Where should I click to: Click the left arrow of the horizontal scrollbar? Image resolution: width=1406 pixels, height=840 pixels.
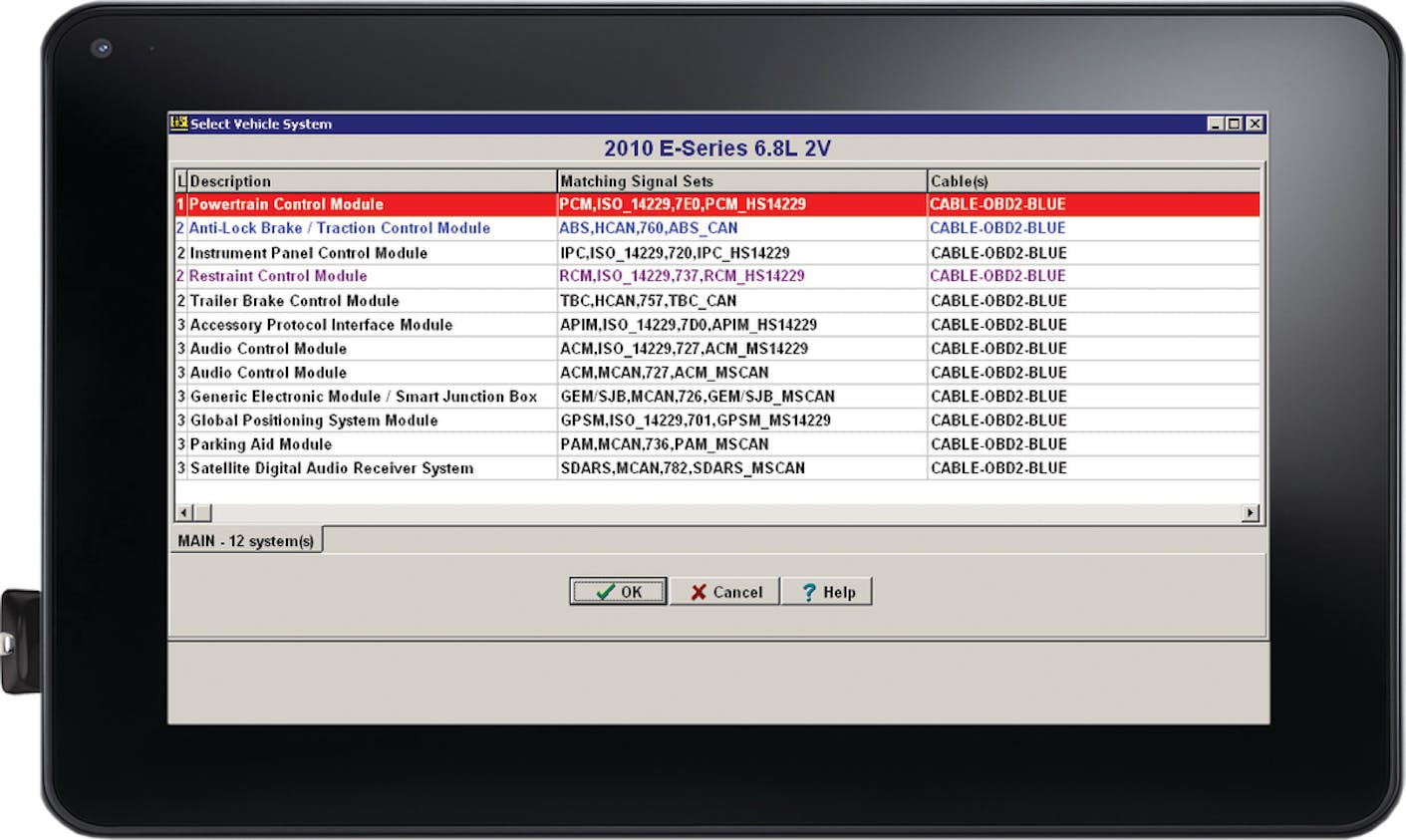182,511
